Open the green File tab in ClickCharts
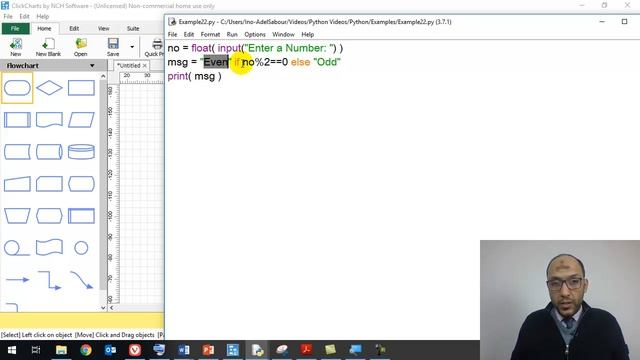The width and height of the screenshot is (640, 360). pos(15,29)
